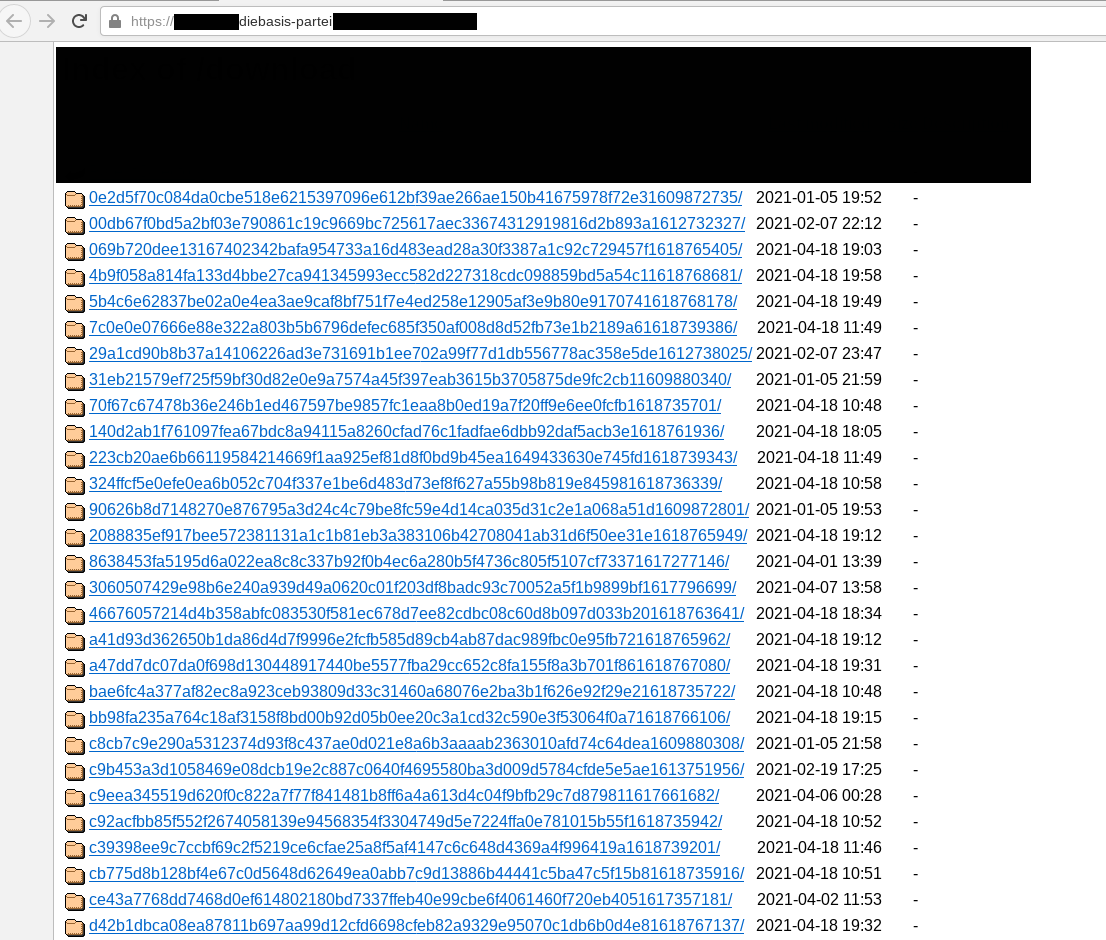
Task: Open directory link starting bb98fa235a764c18
Action: (410, 718)
